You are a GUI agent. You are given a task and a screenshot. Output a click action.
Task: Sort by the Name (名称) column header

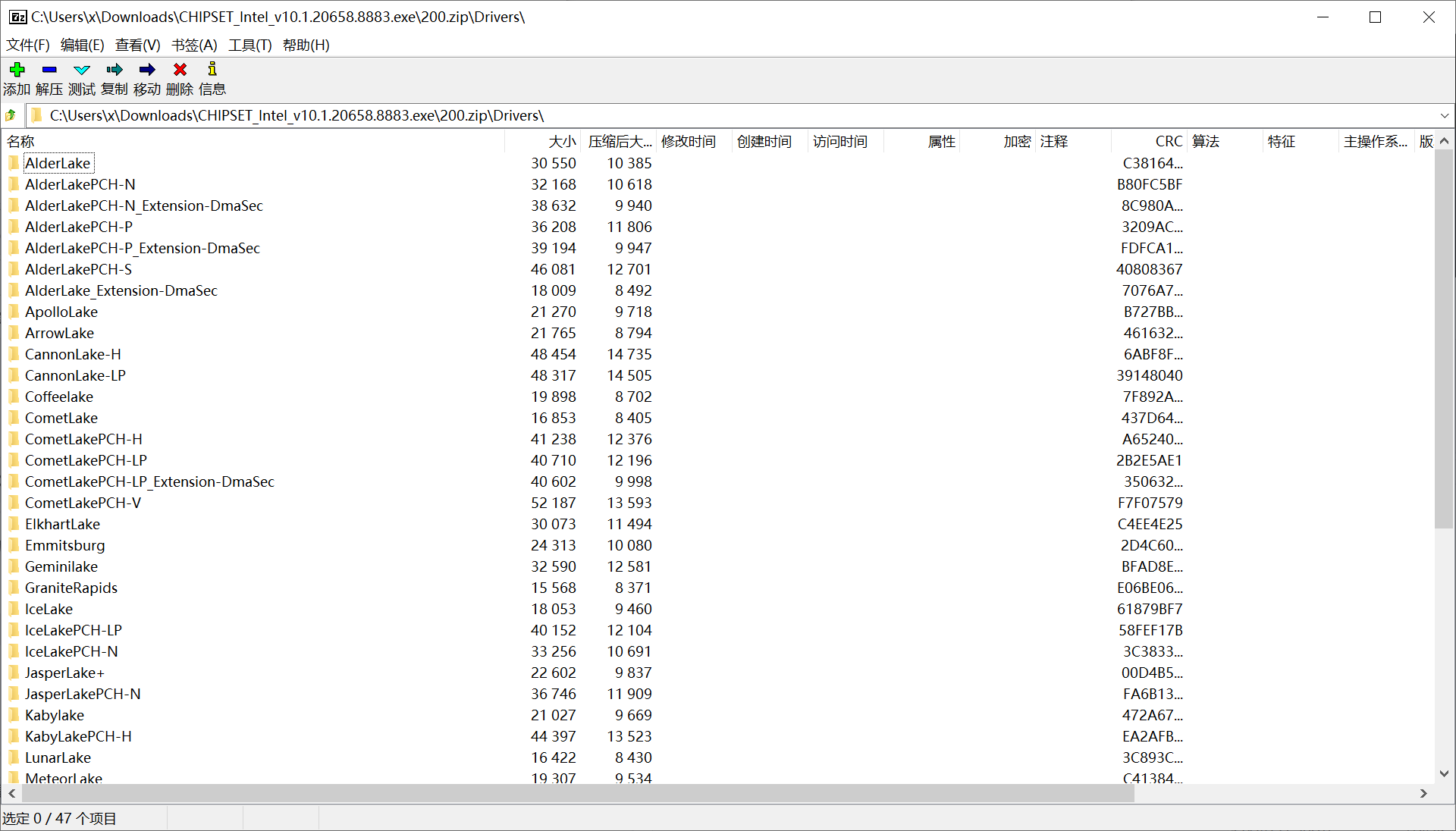pos(254,142)
